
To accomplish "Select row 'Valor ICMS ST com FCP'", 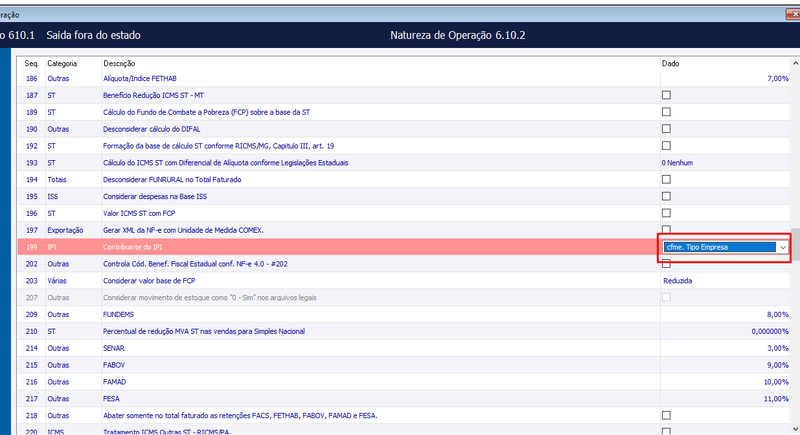I will (x=403, y=213).
